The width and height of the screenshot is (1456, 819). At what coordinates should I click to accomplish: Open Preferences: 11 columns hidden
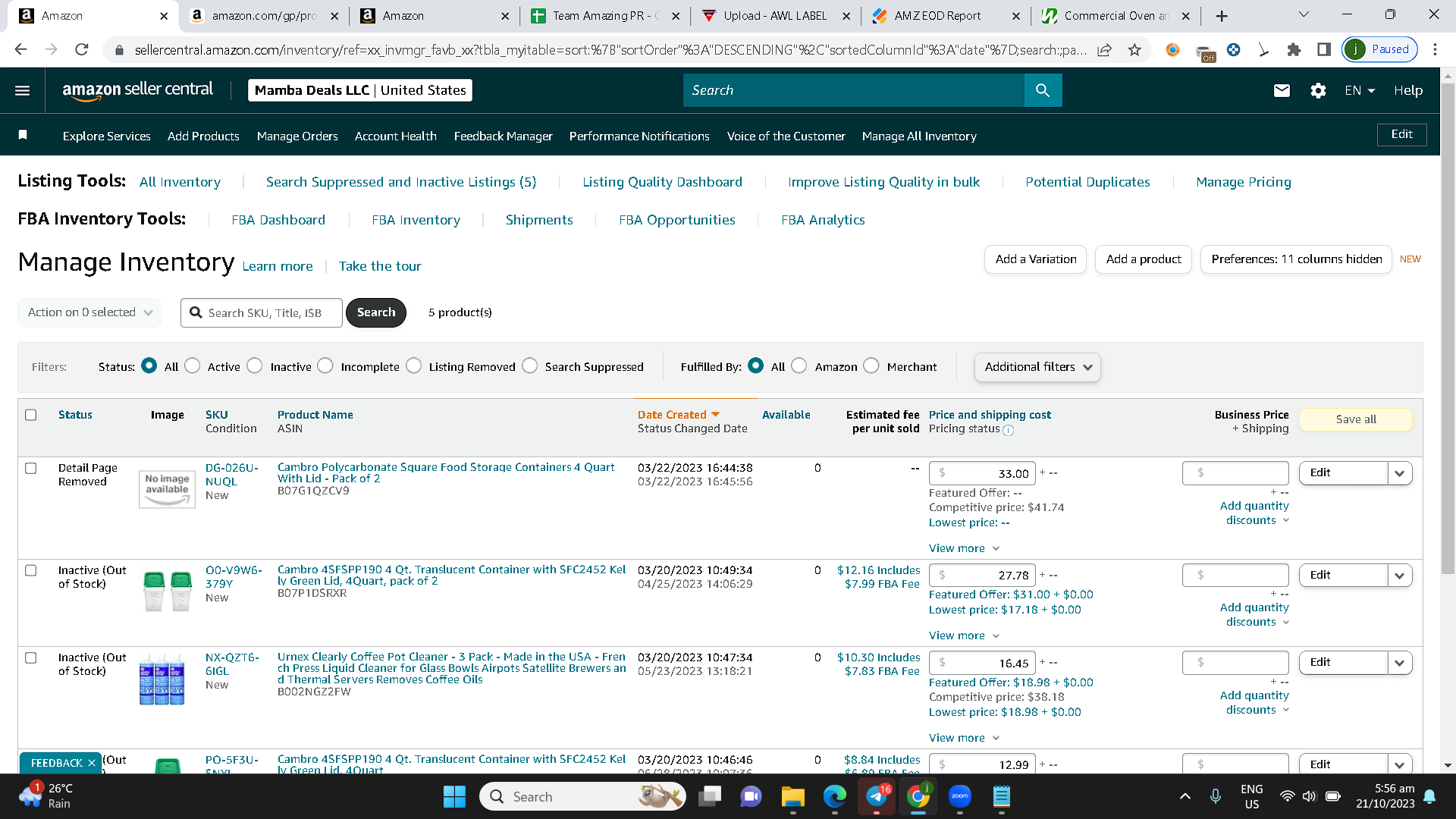pyautogui.click(x=1296, y=259)
